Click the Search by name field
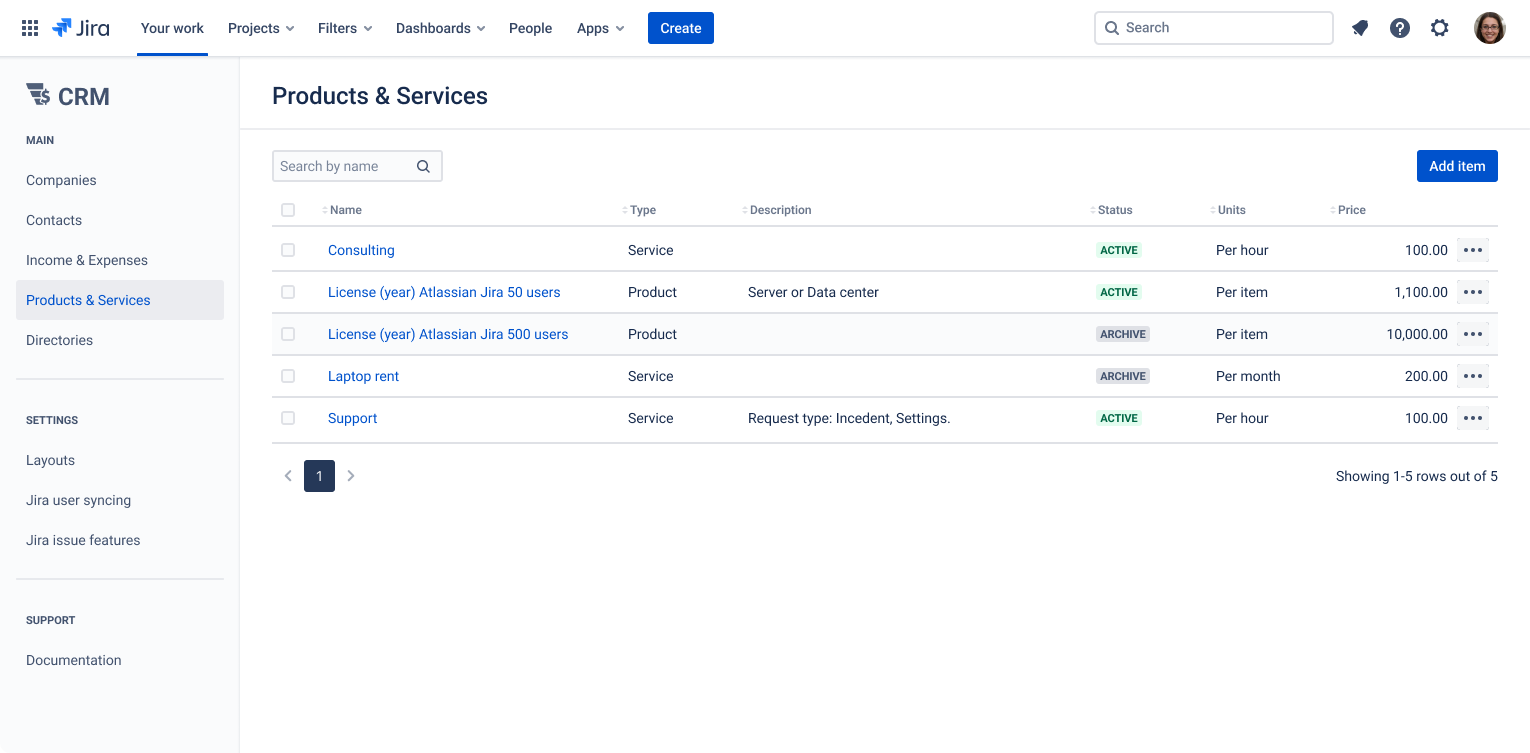The image size is (1530, 753). (357, 166)
